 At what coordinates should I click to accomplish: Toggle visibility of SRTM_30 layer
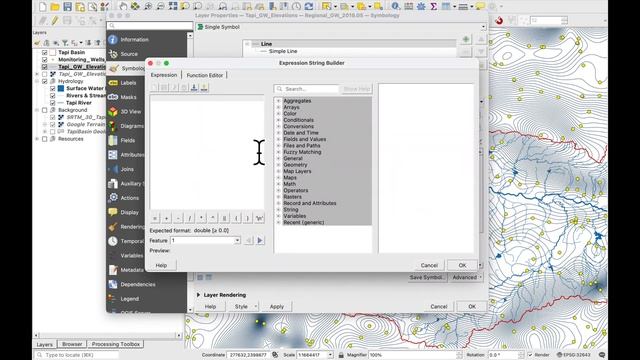coord(53,117)
